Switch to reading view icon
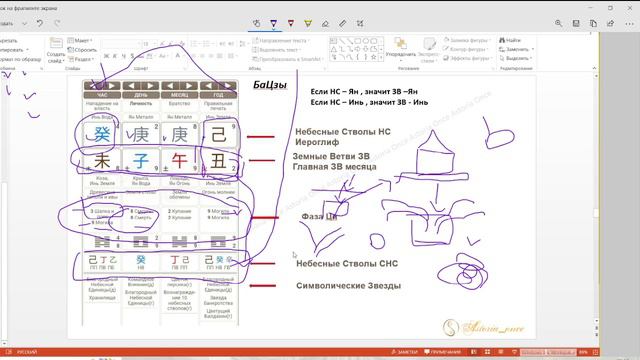Image resolution: width=640 pixels, height=360 pixels. click(501, 352)
